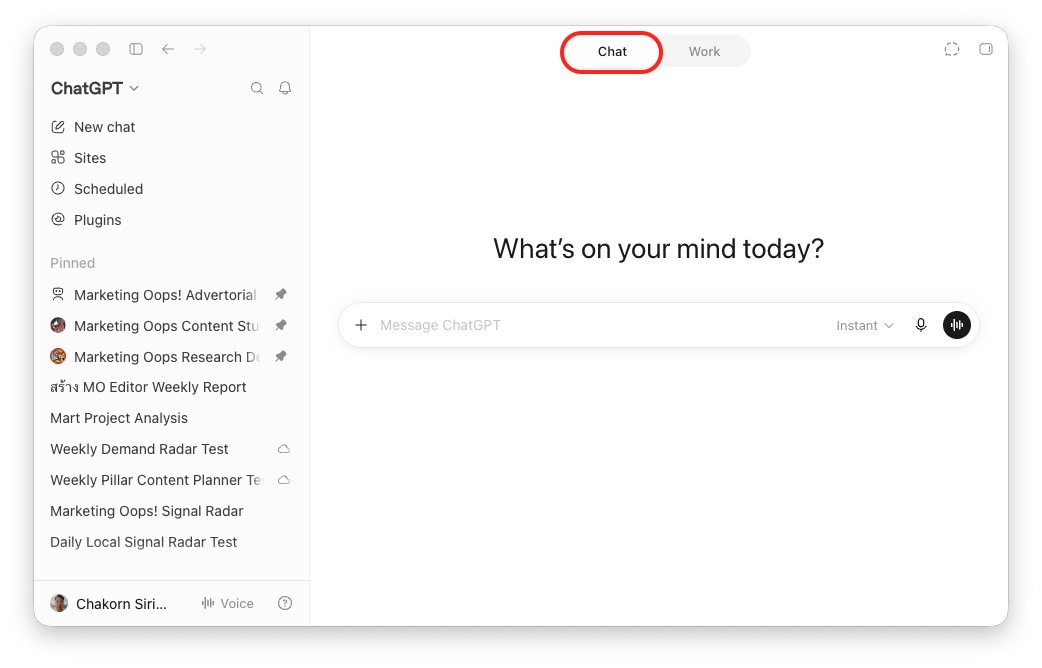Click the Voice button
The width and height of the screenshot is (1042, 668).
tap(227, 604)
